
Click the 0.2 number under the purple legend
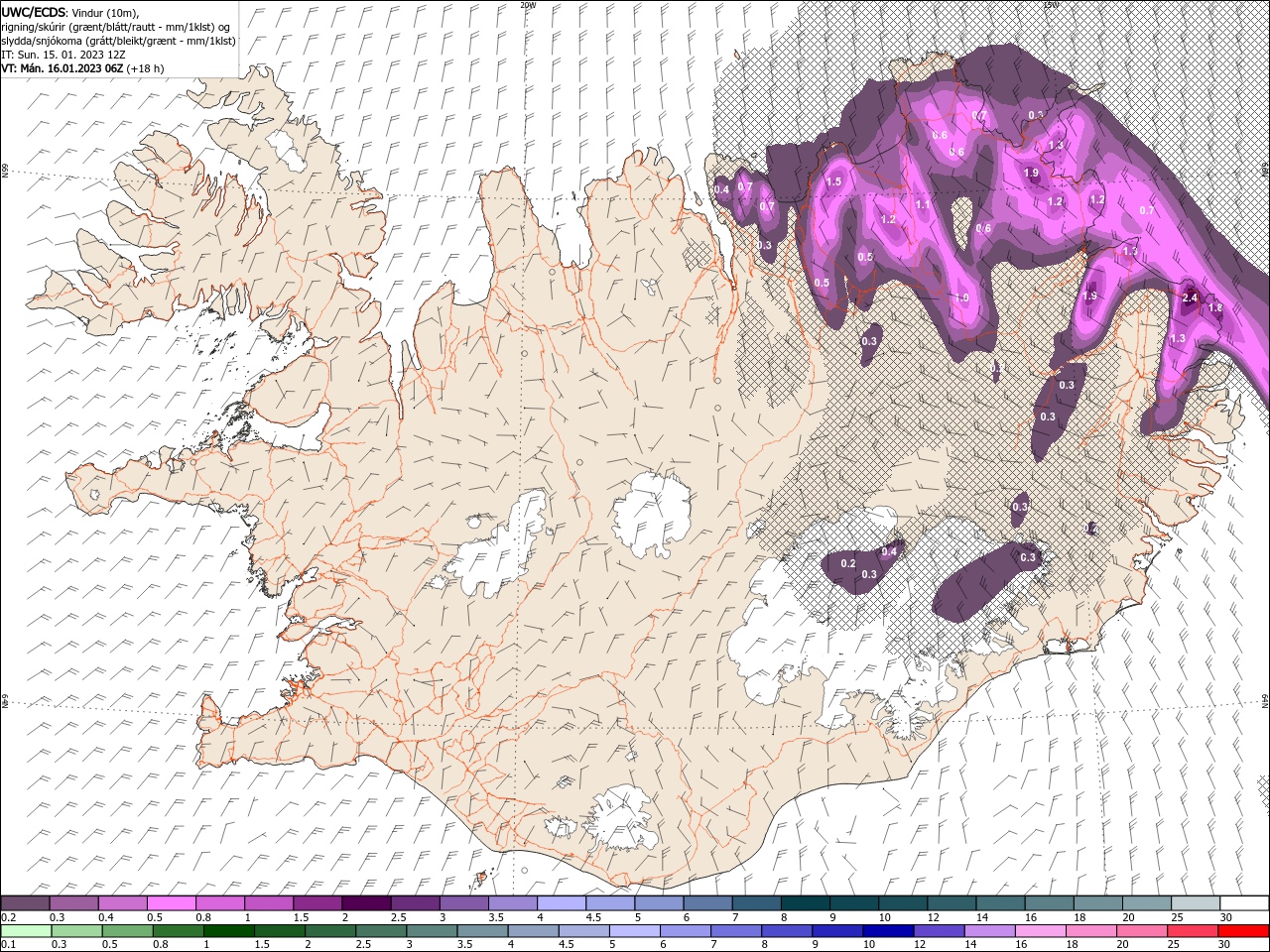pyautogui.click(x=7, y=917)
